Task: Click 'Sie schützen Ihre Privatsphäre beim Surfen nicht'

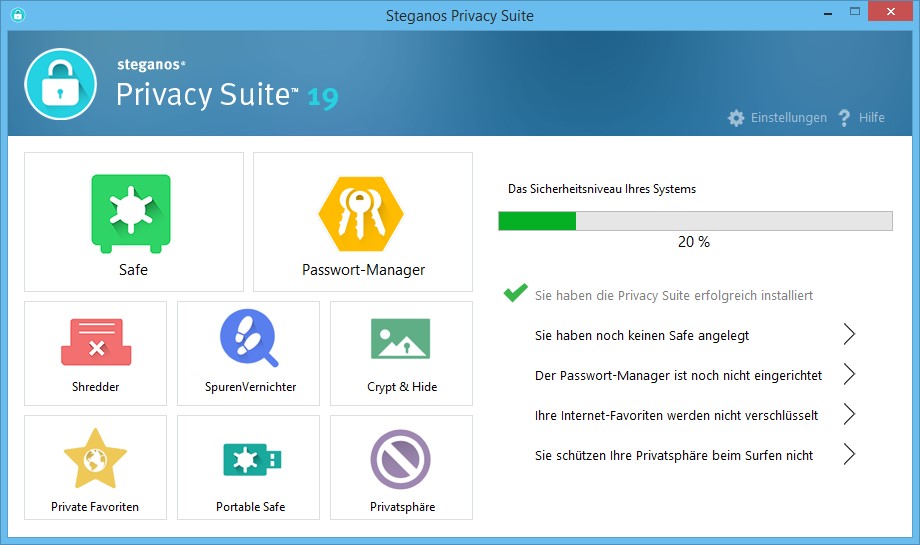Action: [674, 455]
